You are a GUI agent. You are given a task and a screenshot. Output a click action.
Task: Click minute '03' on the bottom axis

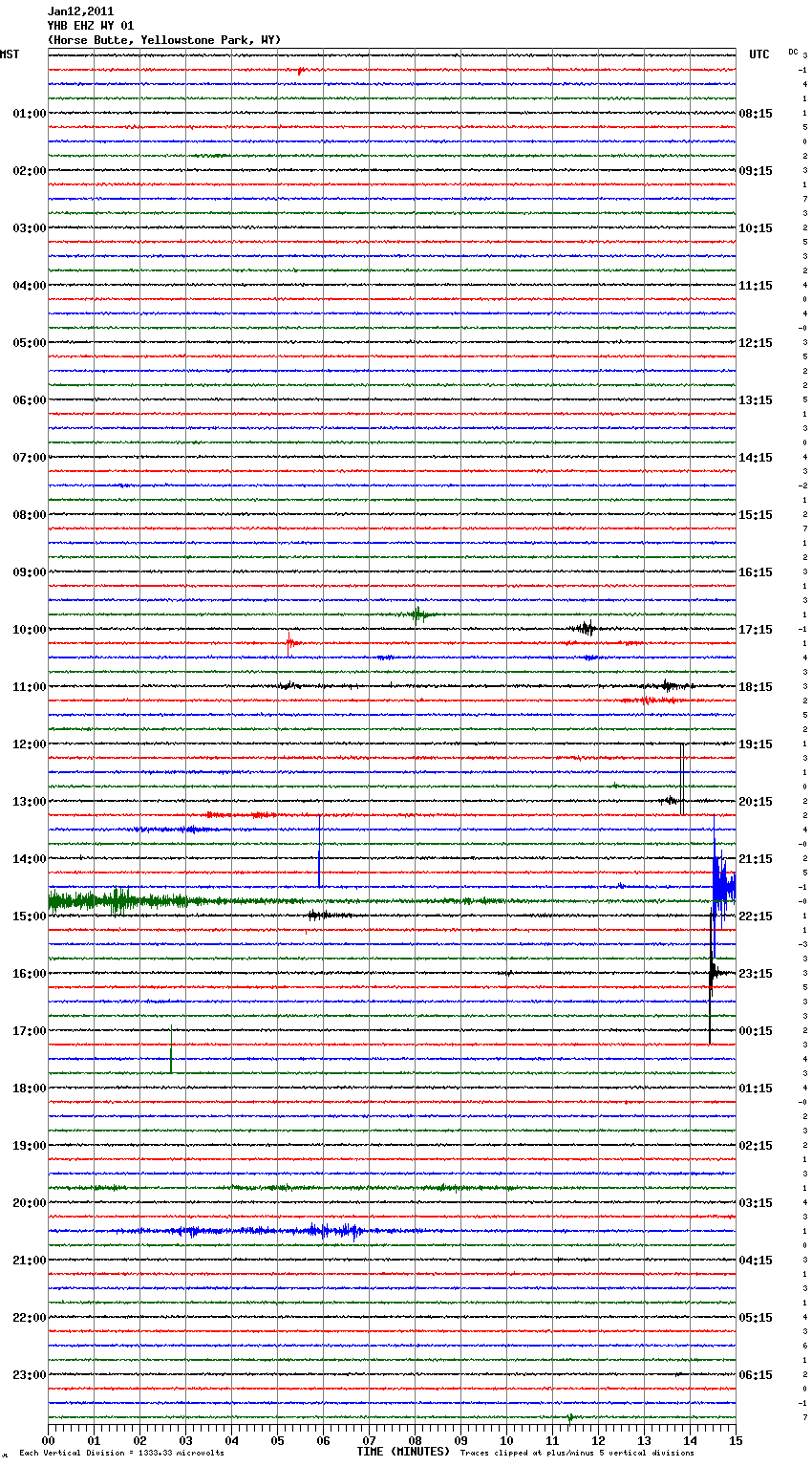[185, 1440]
